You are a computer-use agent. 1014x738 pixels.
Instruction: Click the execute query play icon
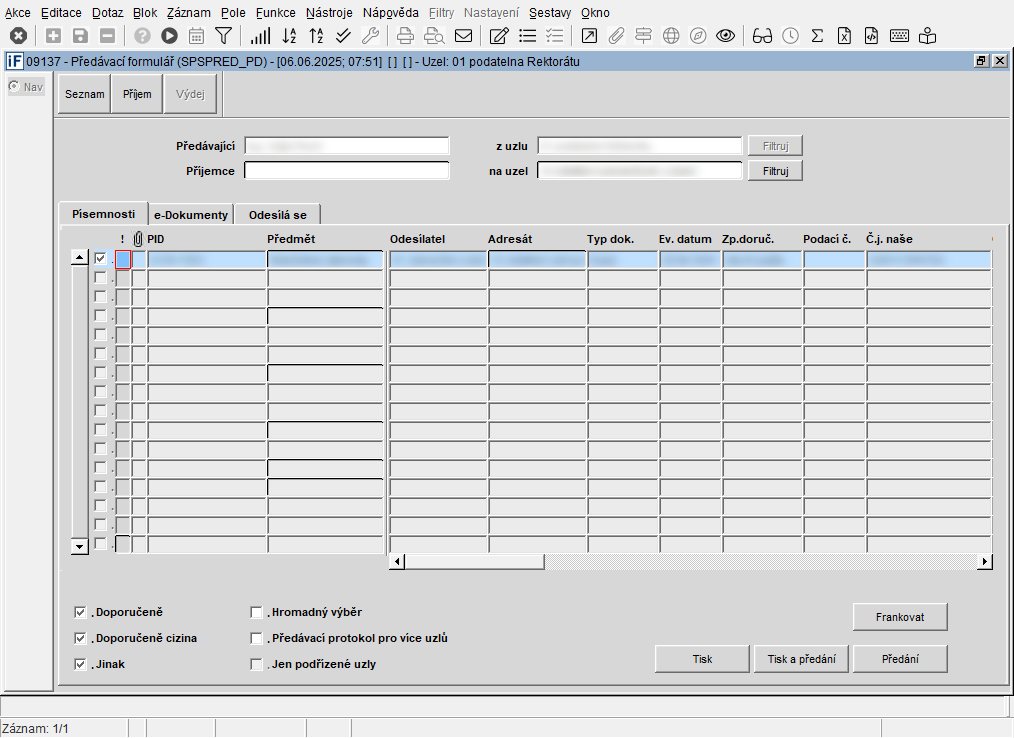click(169, 36)
